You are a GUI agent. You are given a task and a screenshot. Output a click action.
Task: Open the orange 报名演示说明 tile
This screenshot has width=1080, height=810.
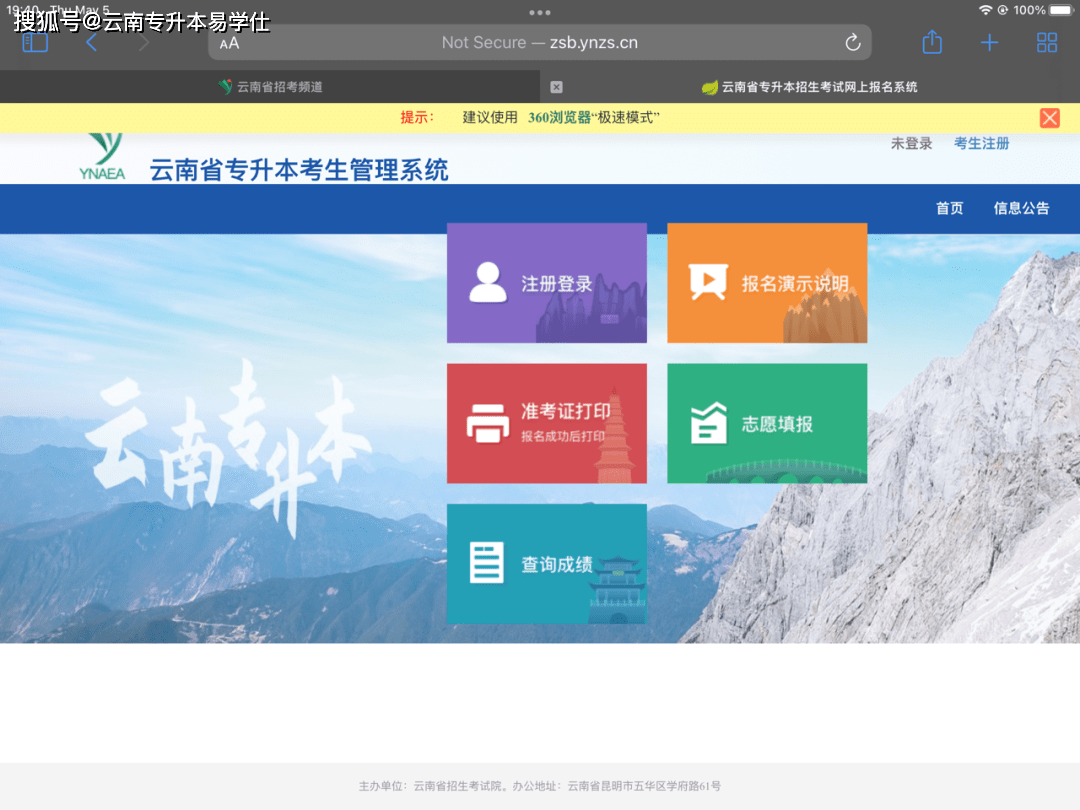point(767,282)
